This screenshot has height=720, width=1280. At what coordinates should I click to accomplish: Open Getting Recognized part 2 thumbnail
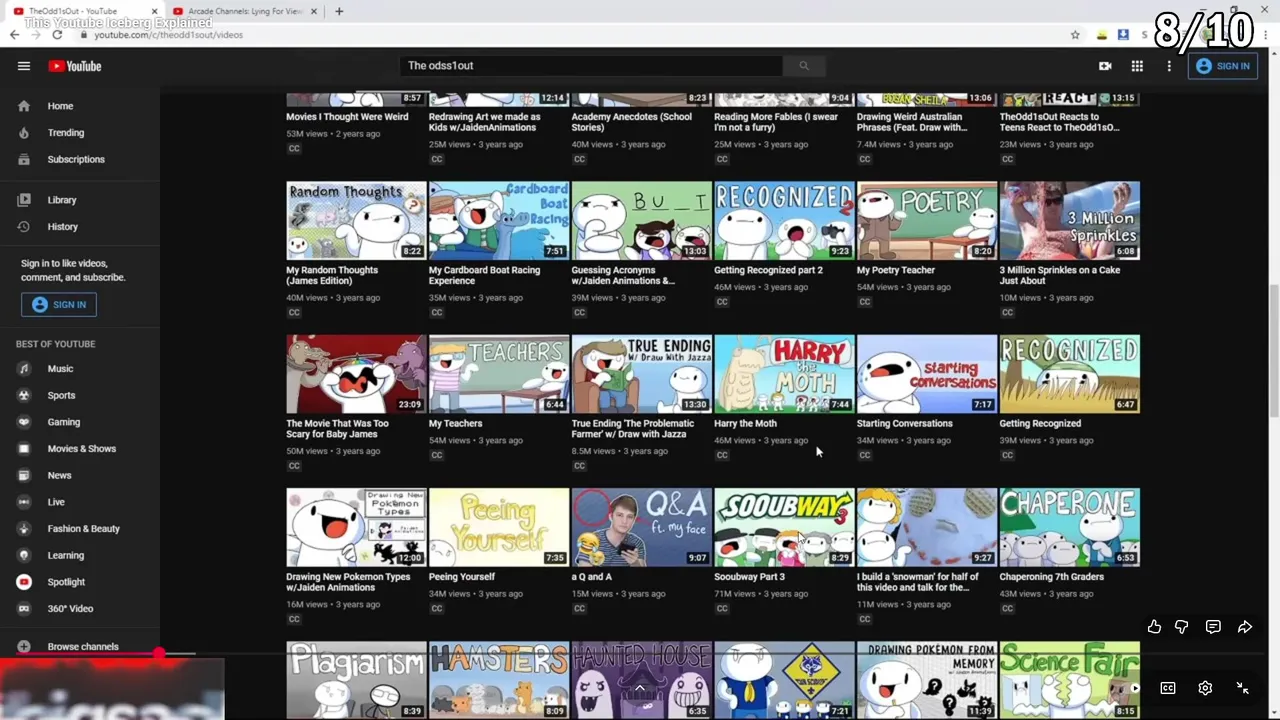pyautogui.click(x=784, y=220)
